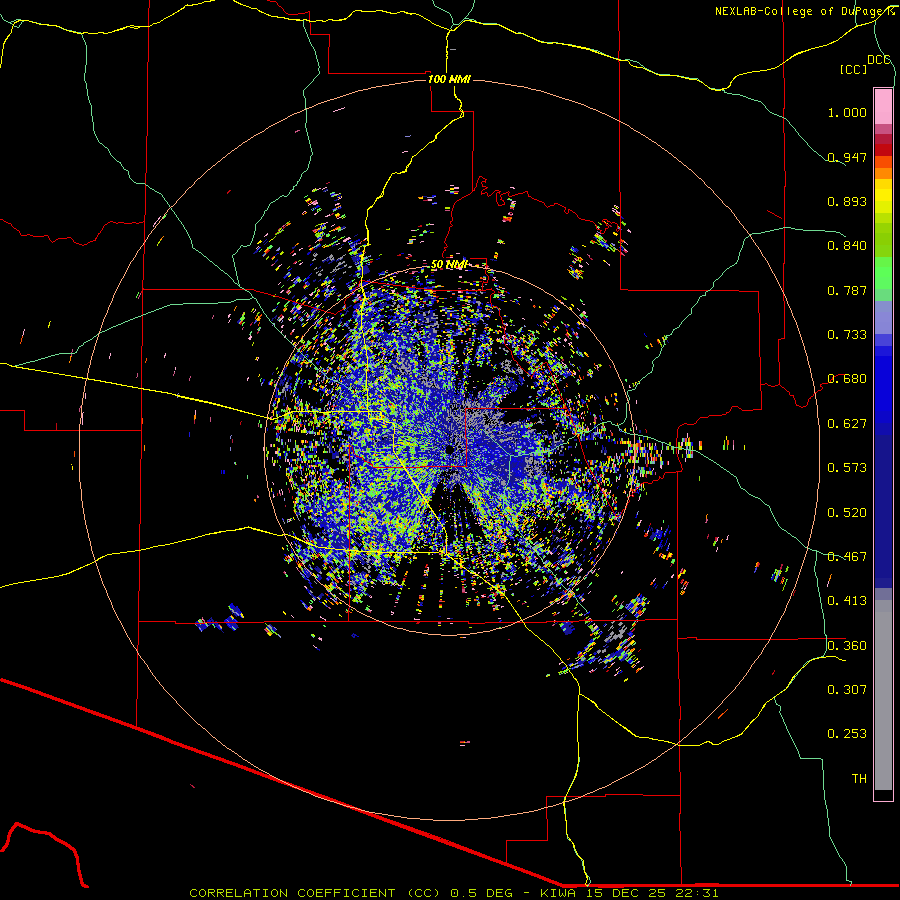Click the 1.000 scale value
The width and height of the screenshot is (900, 900).
847,112
